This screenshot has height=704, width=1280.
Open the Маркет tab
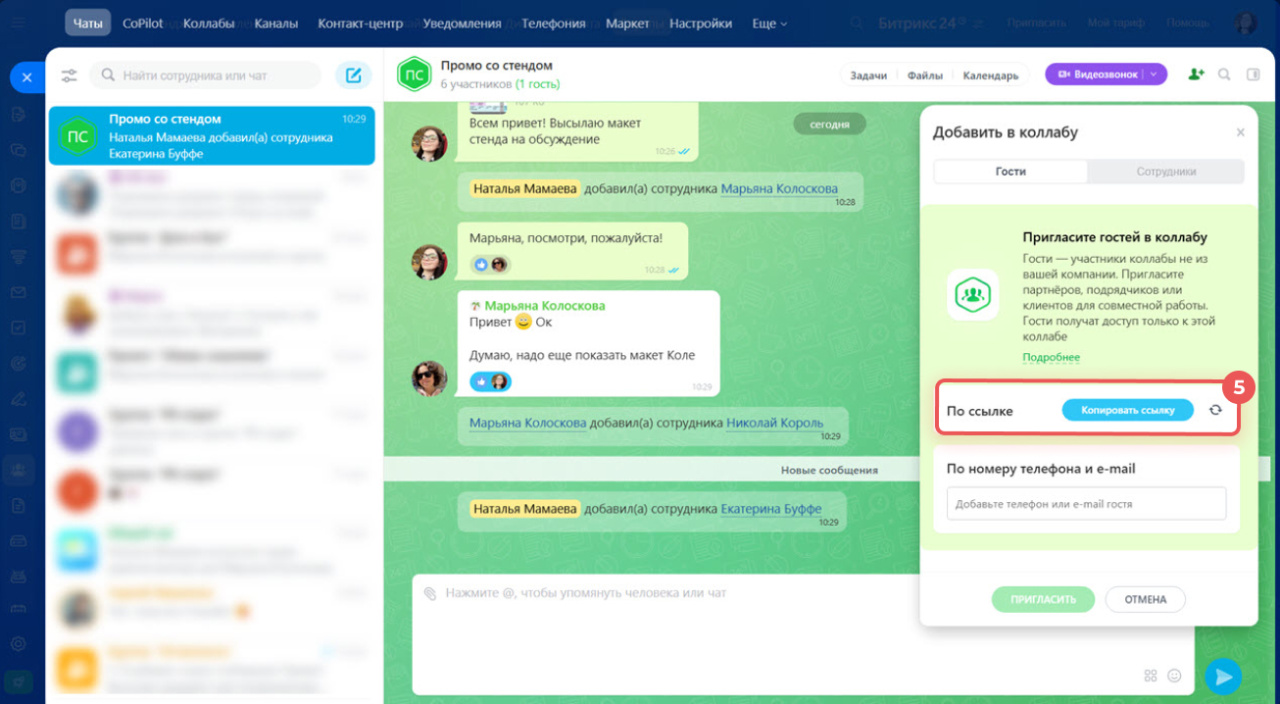628,23
